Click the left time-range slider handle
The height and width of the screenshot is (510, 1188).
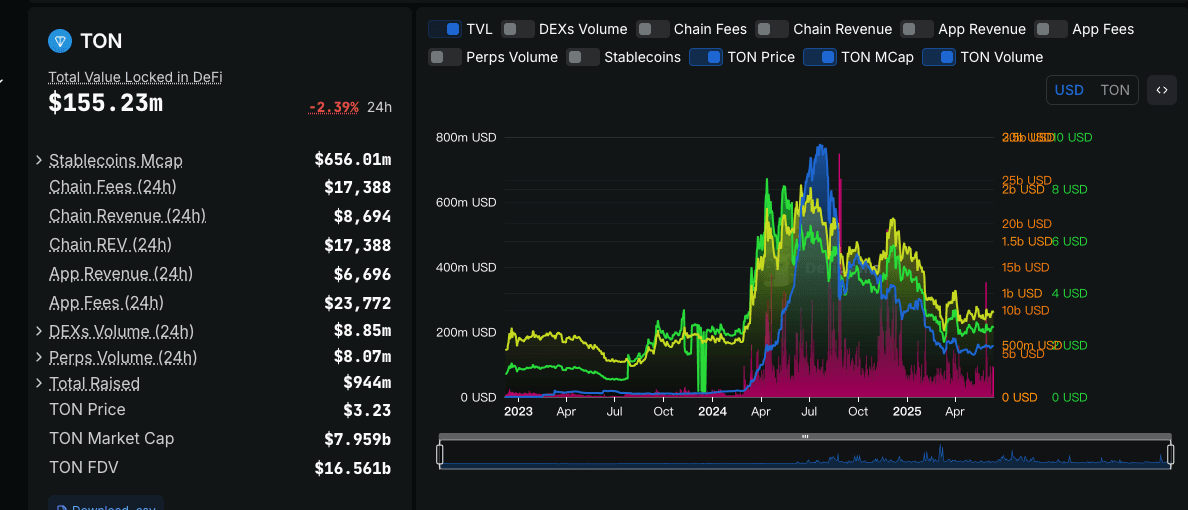click(439, 454)
